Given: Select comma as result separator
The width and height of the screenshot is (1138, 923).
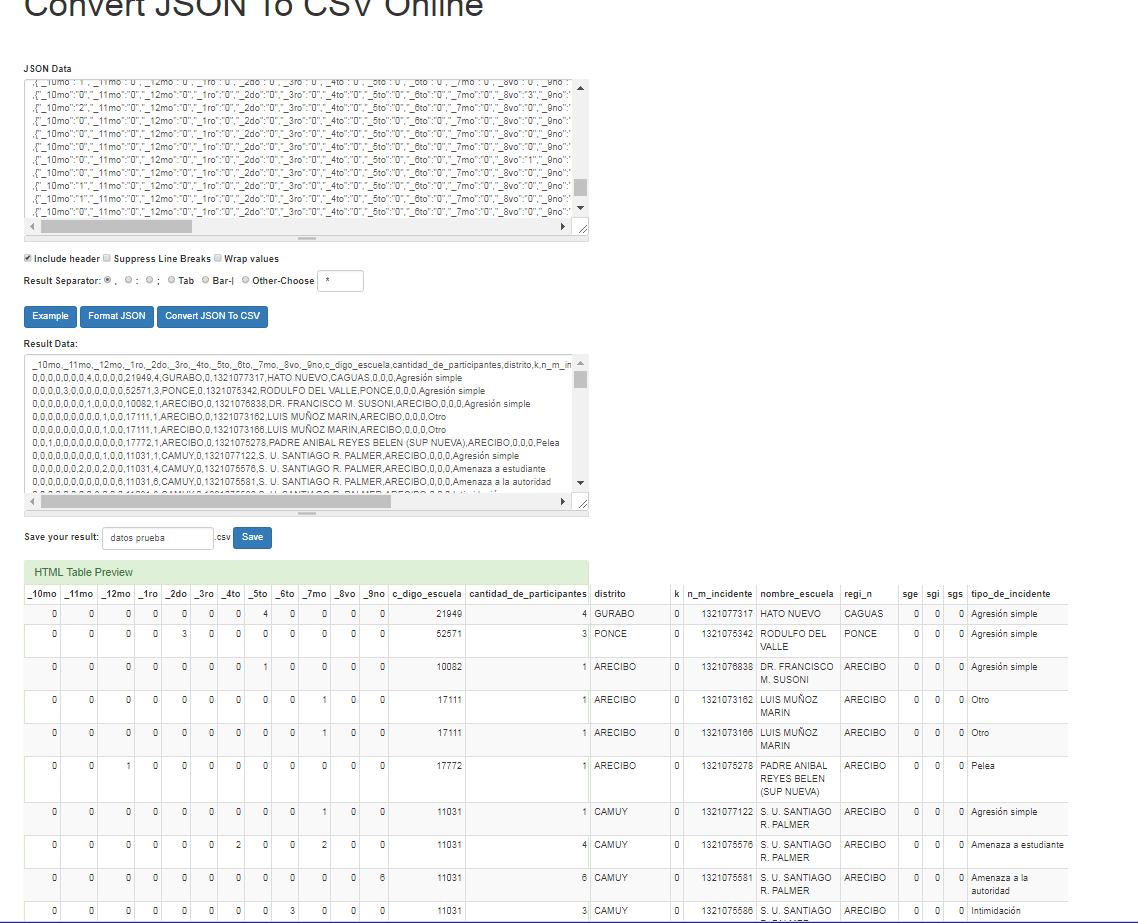Looking at the screenshot, I should (108, 280).
